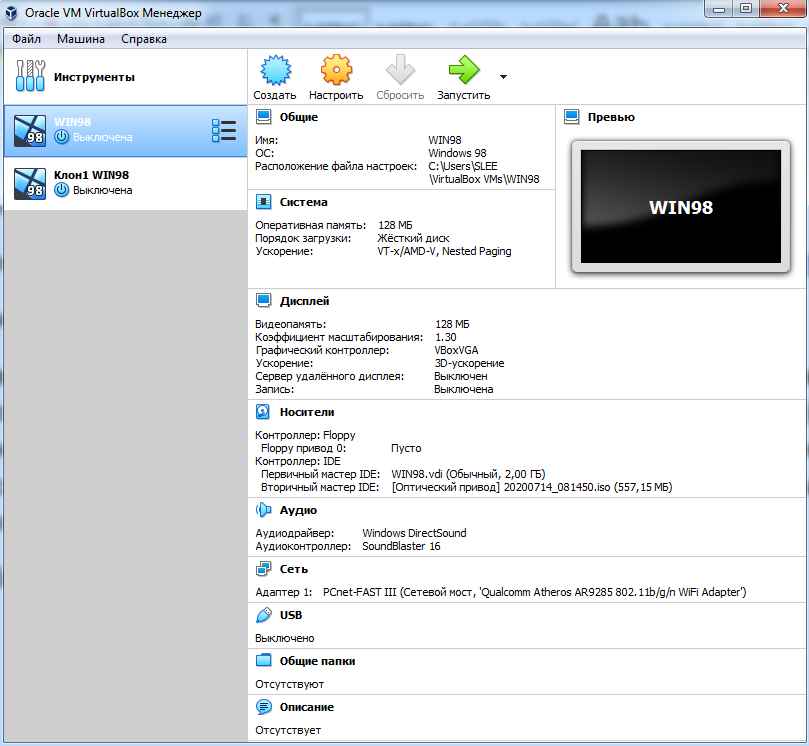Select the WIN98 virtual machine icon
Image resolution: width=809 pixels, height=746 pixels.
29,131
